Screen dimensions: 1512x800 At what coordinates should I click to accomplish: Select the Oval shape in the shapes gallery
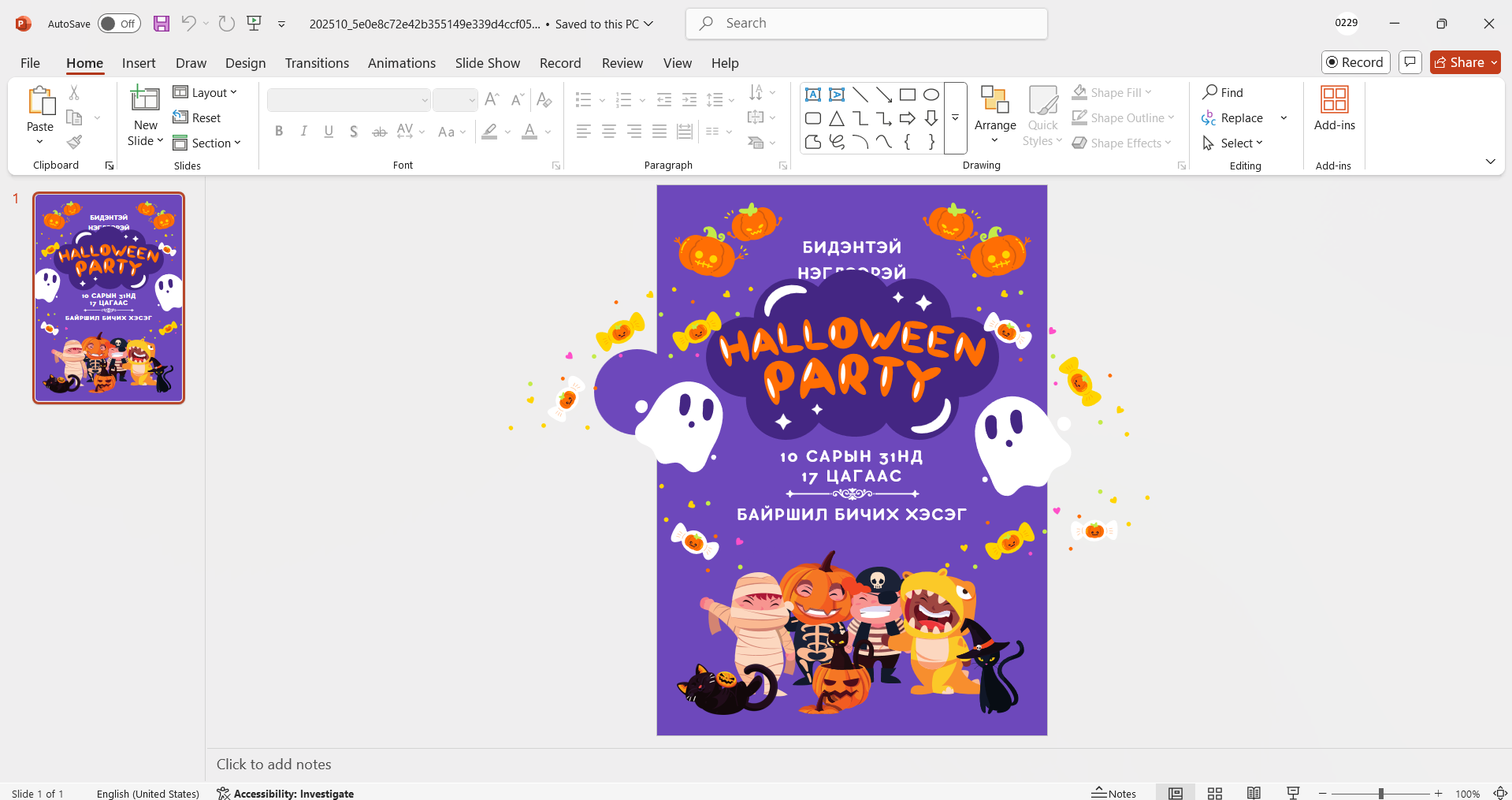coord(931,95)
